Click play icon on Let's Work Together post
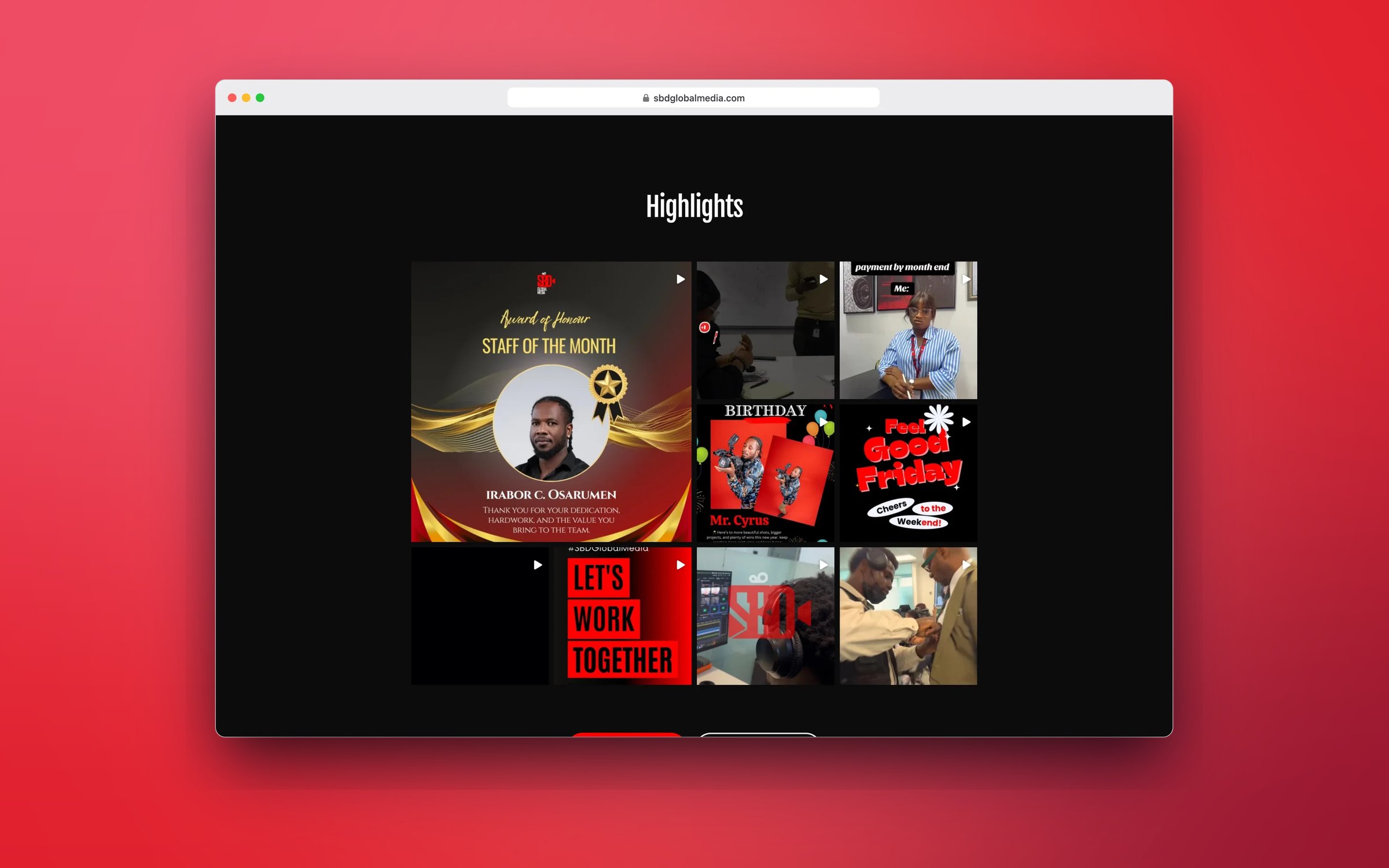 point(681,565)
